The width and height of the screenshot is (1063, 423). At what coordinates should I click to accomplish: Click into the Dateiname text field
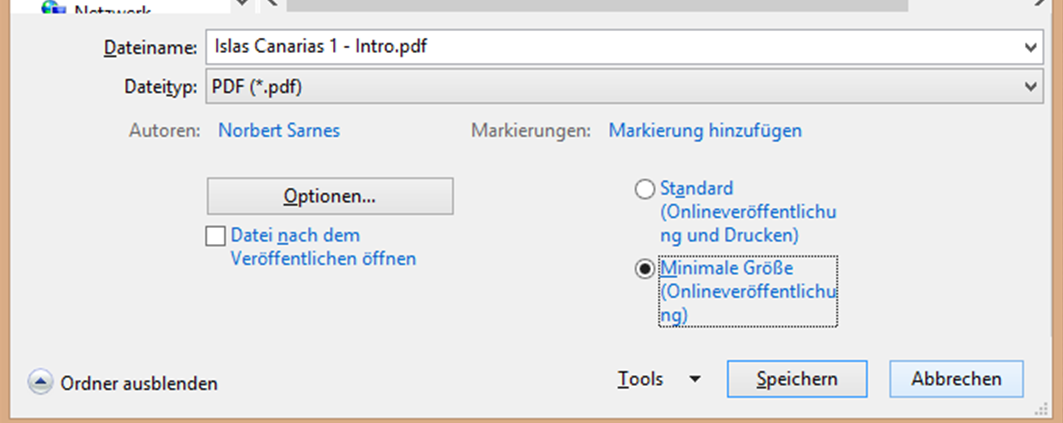coord(600,47)
